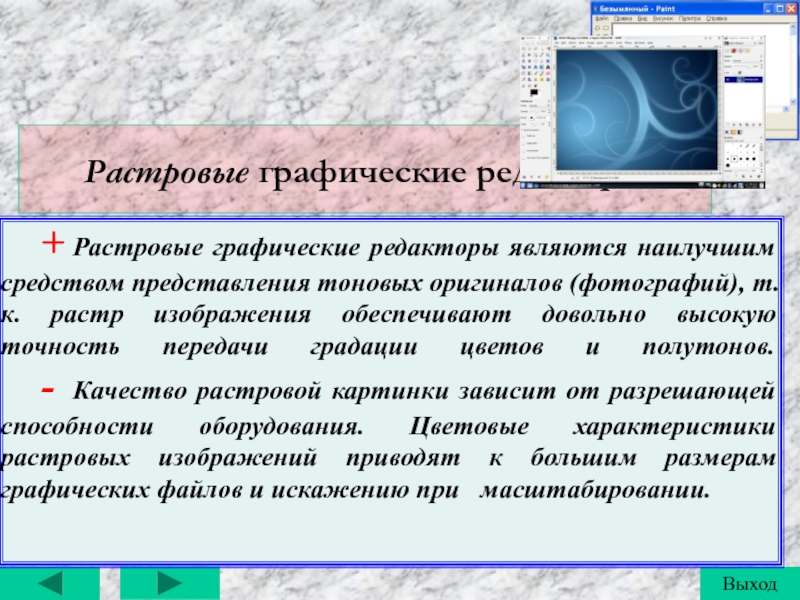Maximize the Paint window

(780, 9)
